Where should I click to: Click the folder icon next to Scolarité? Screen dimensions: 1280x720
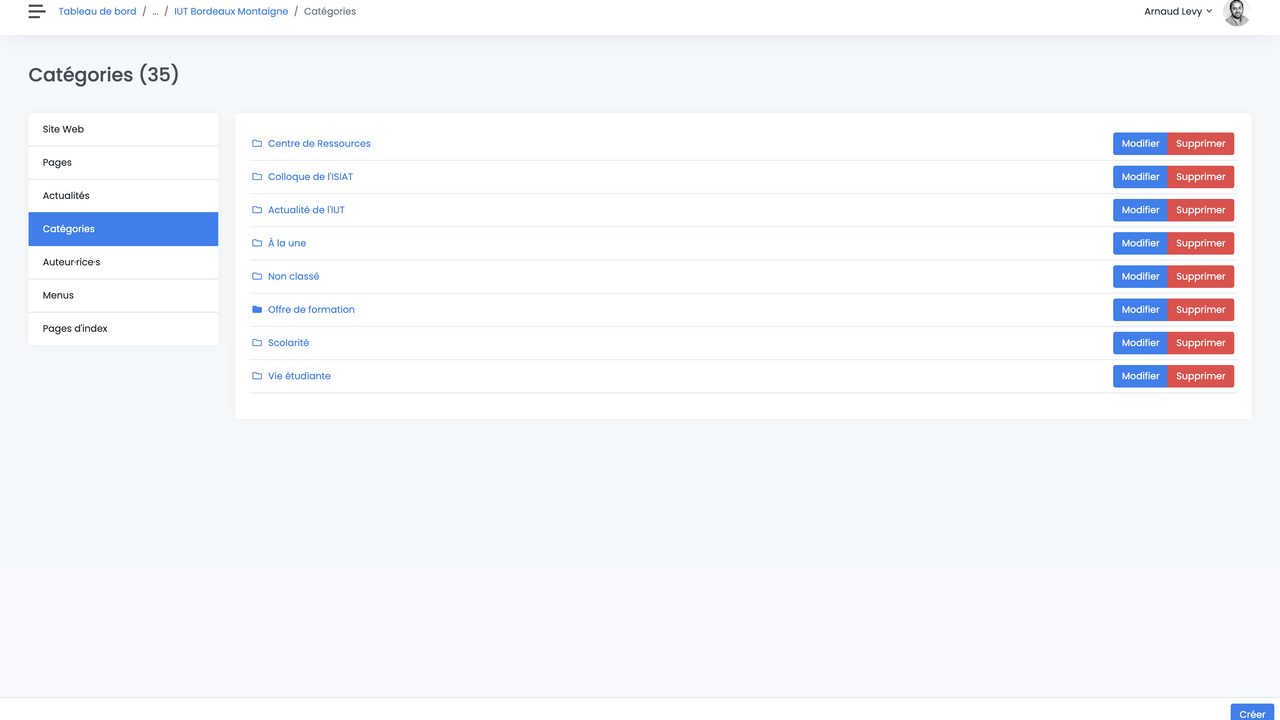pyautogui.click(x=257, y=343)
